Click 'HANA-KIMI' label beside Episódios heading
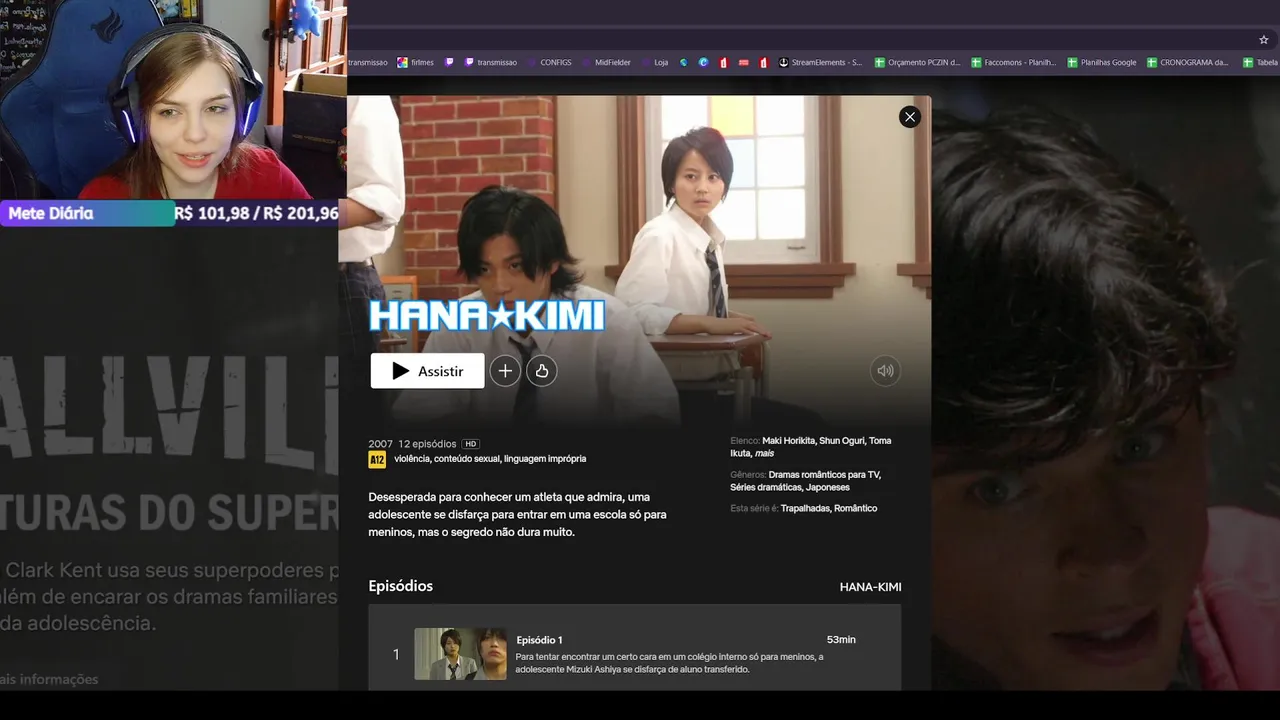The width and height of the screenshot is (1280, 720). coord(870,587)
